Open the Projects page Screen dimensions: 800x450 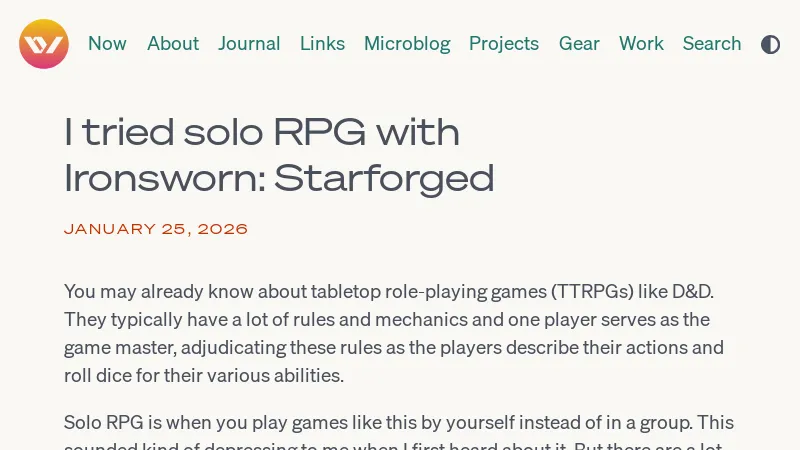click(x=504, y=44)
